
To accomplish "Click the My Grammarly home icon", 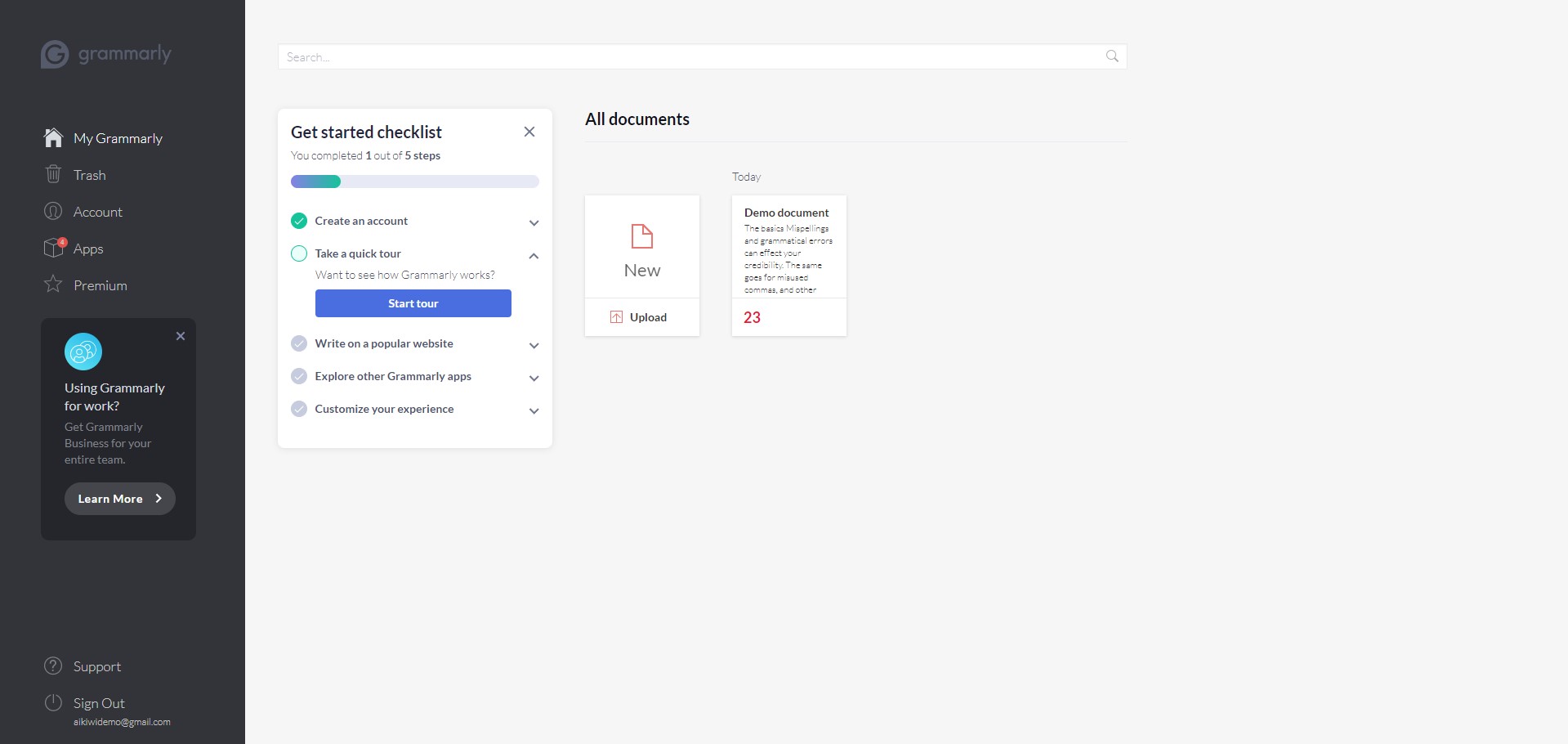I will (53, 137).
